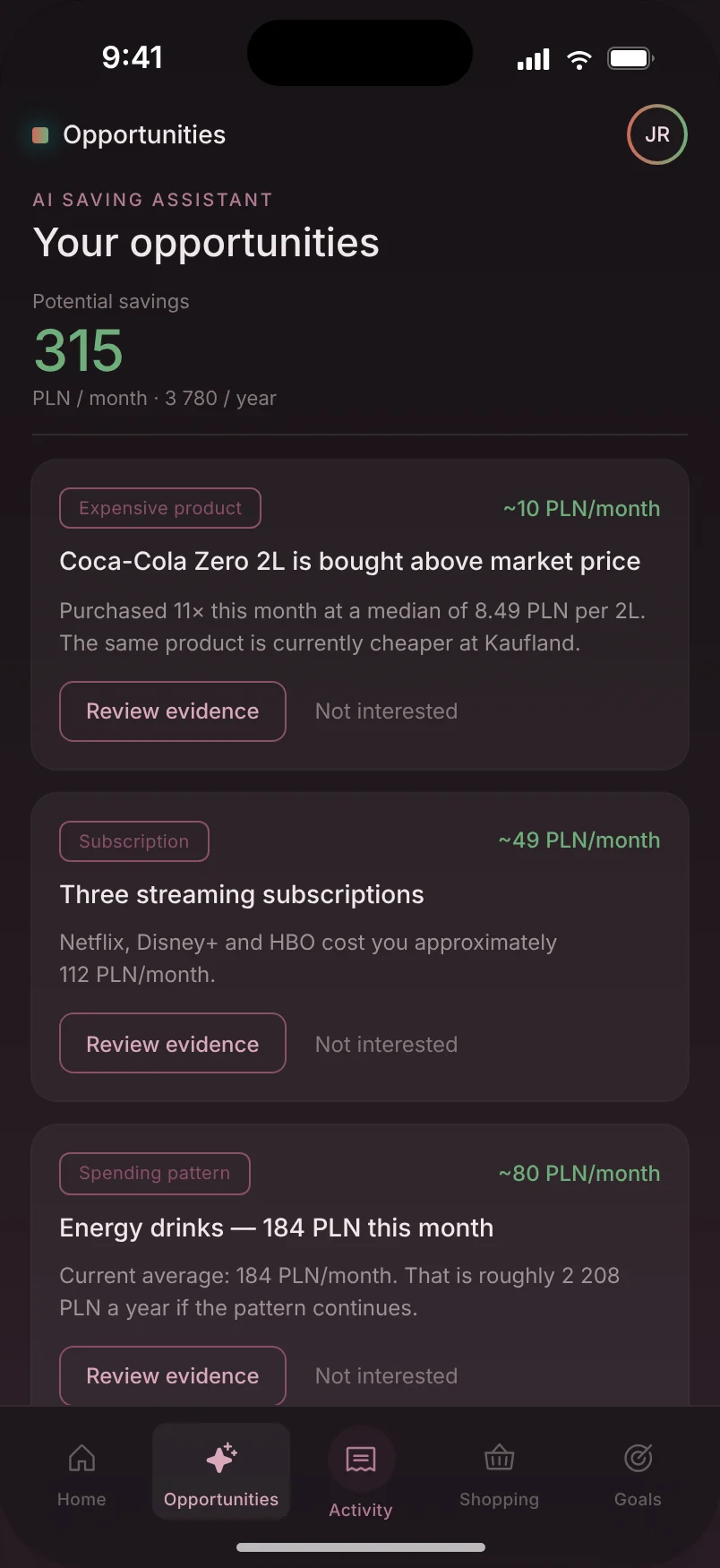
Task: Open the Three streaming subscriptions card title
Action: (242, 894)
